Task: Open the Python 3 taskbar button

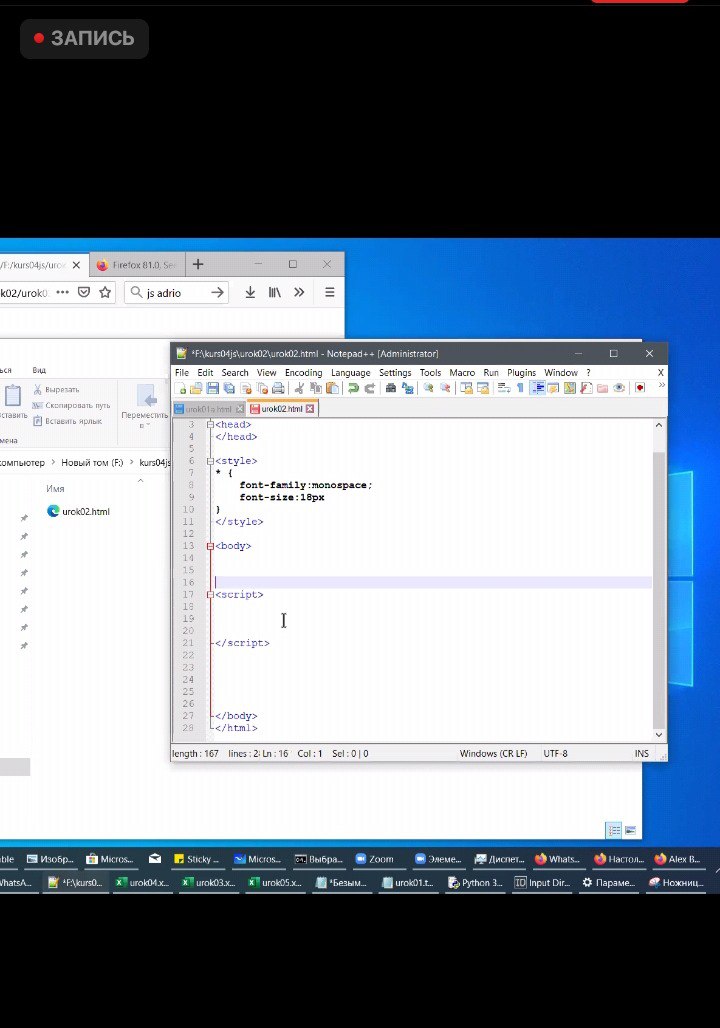Action: point(475,882)
